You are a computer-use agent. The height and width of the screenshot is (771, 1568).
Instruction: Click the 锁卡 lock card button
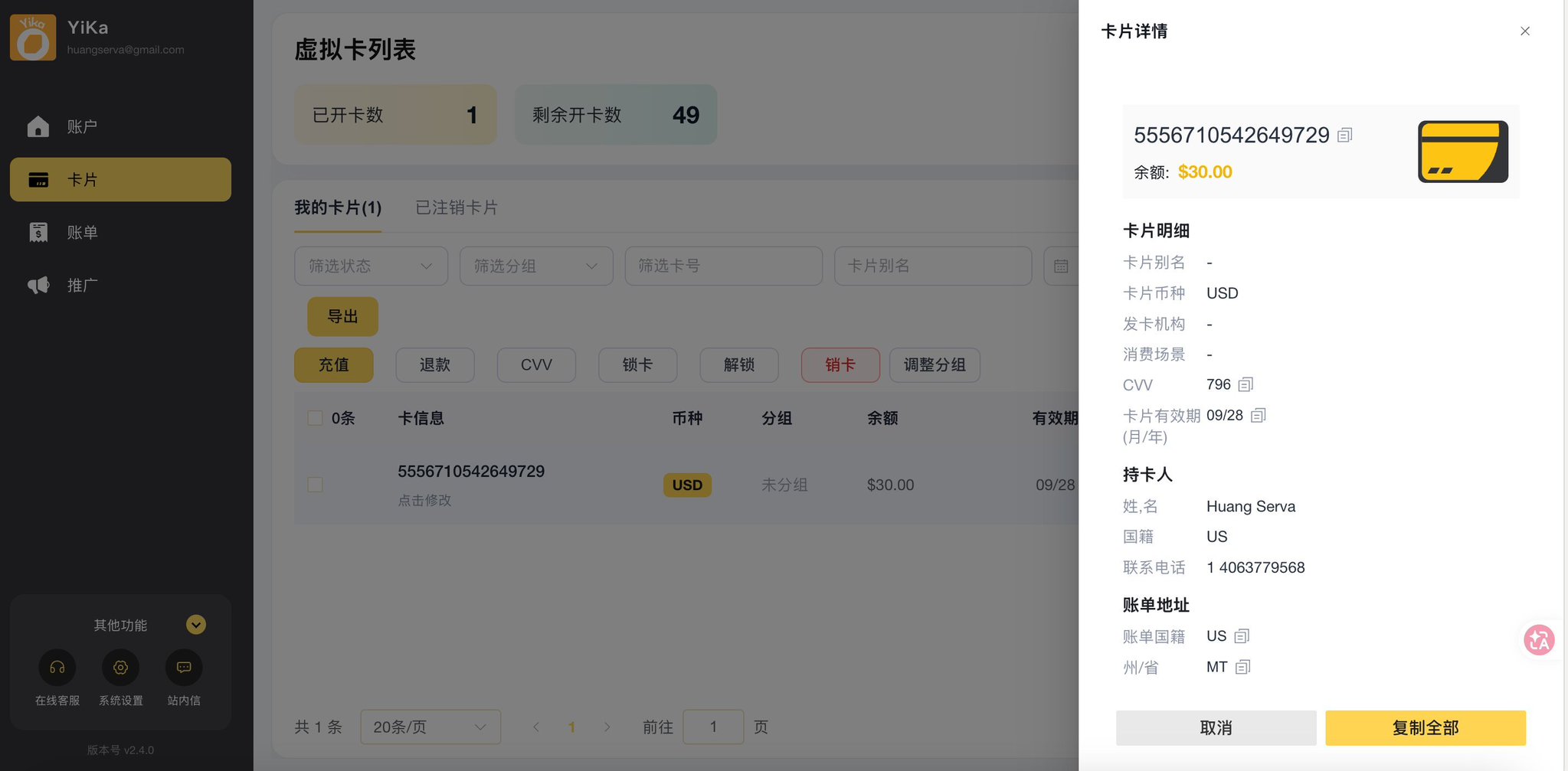coord(637,365)
